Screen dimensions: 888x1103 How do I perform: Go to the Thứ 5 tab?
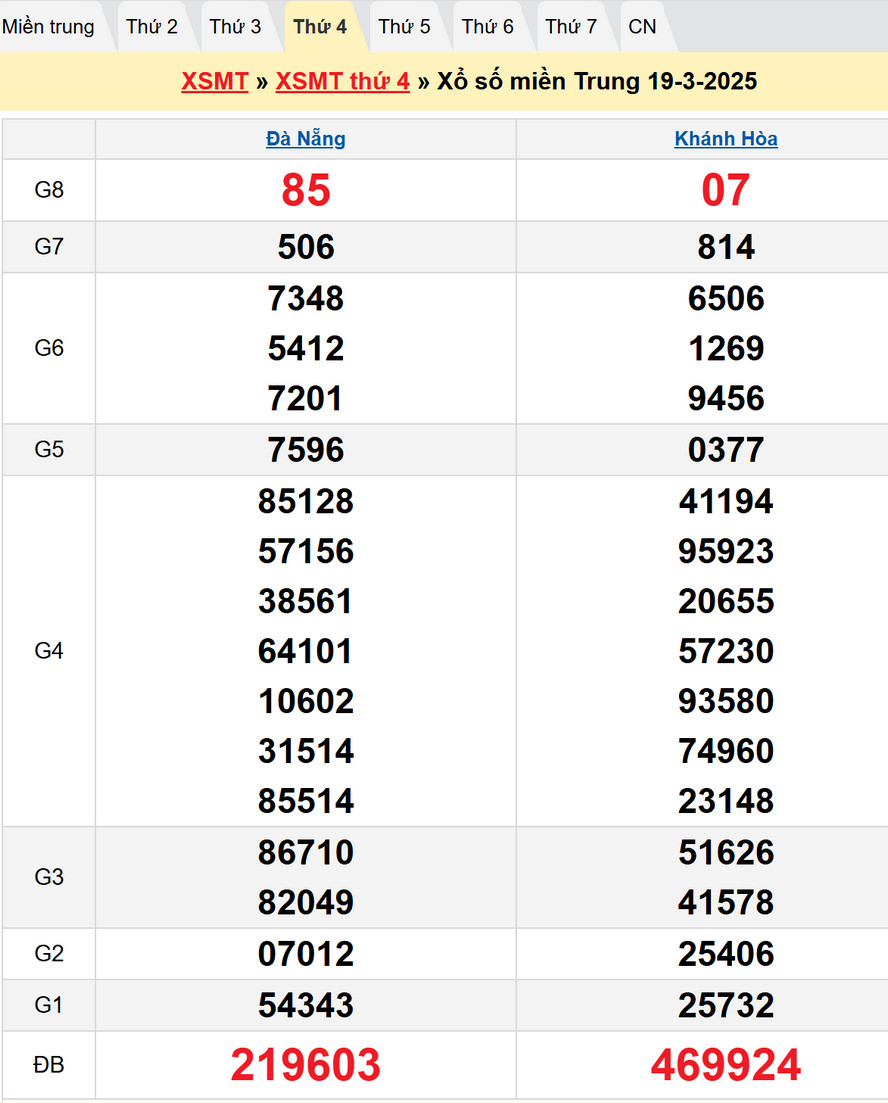pos(404,27)
